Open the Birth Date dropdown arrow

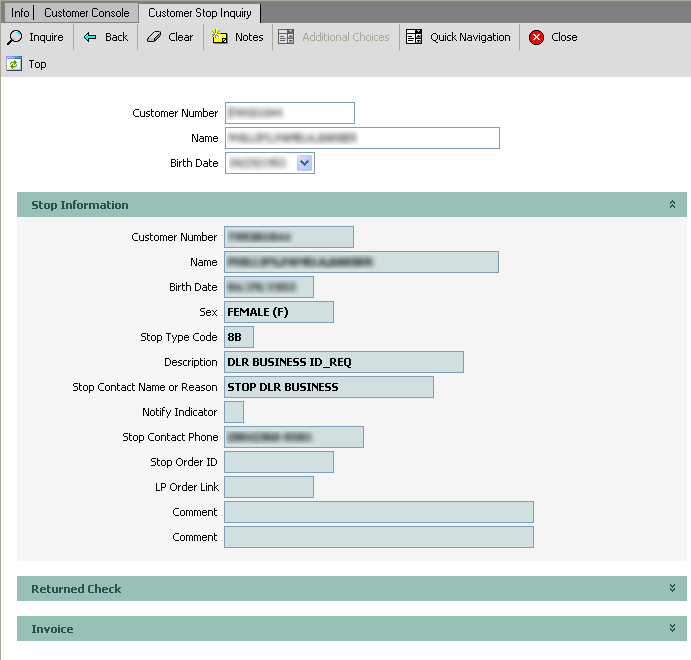point(305,162)
